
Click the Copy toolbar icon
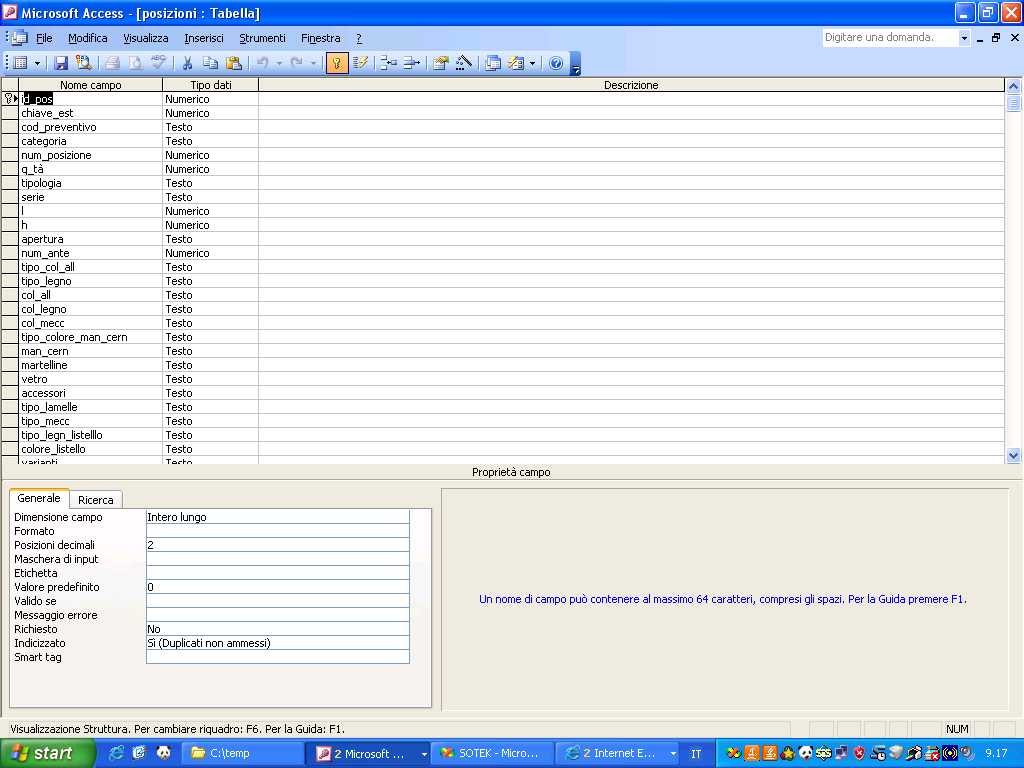210,63
